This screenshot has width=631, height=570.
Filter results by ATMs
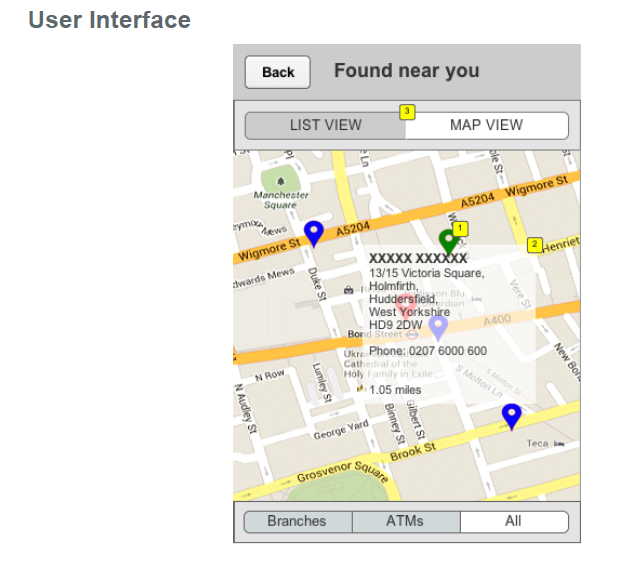click(x=406, y=521)
